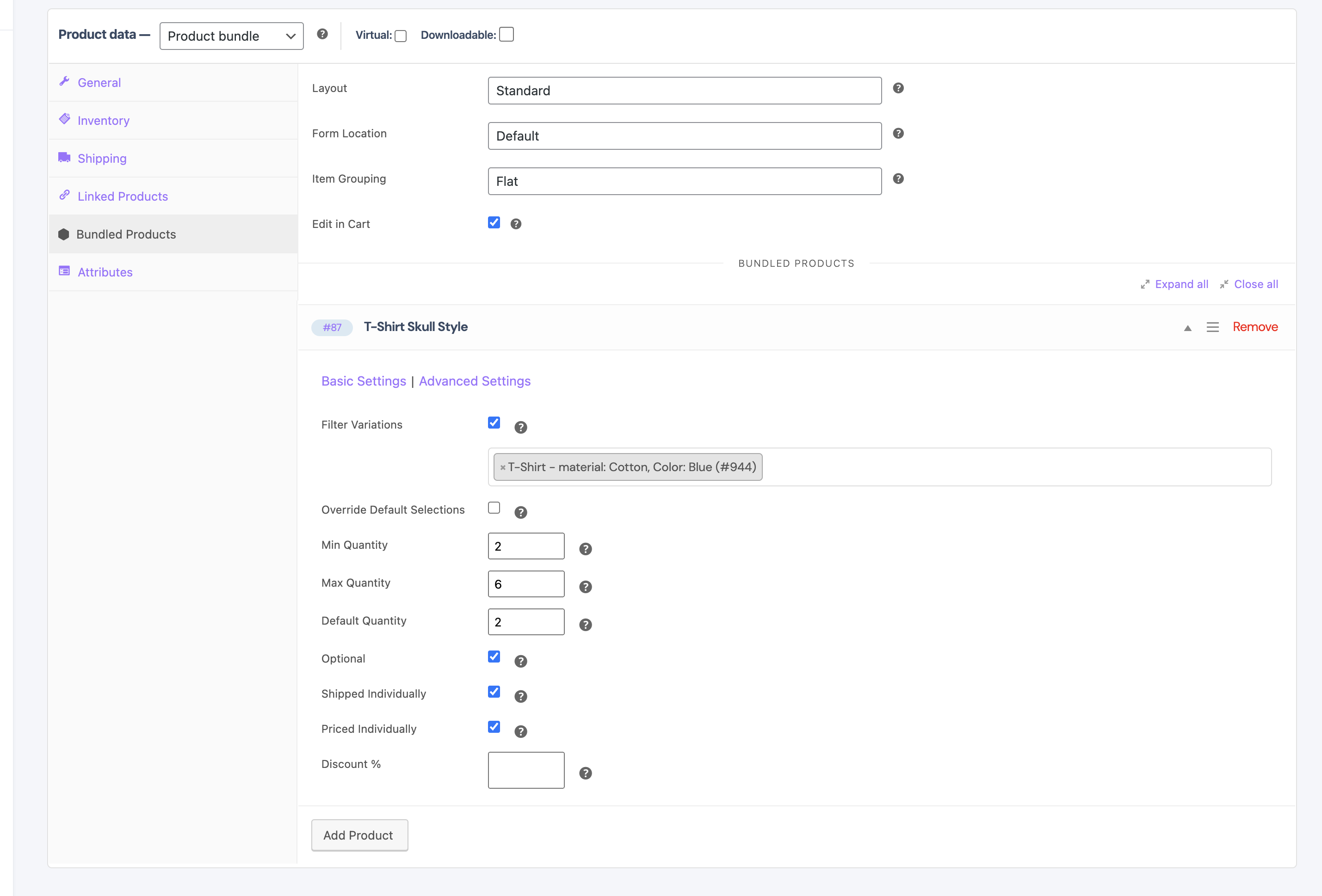Uncheck the Optional checkbox
1322x896 pixels.
[494, 657]
